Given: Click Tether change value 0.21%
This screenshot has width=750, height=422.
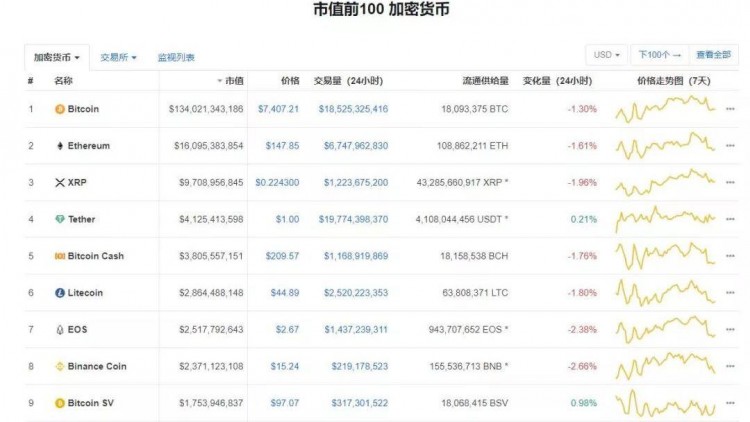Looking at the screenshot, I should point(584,219).
